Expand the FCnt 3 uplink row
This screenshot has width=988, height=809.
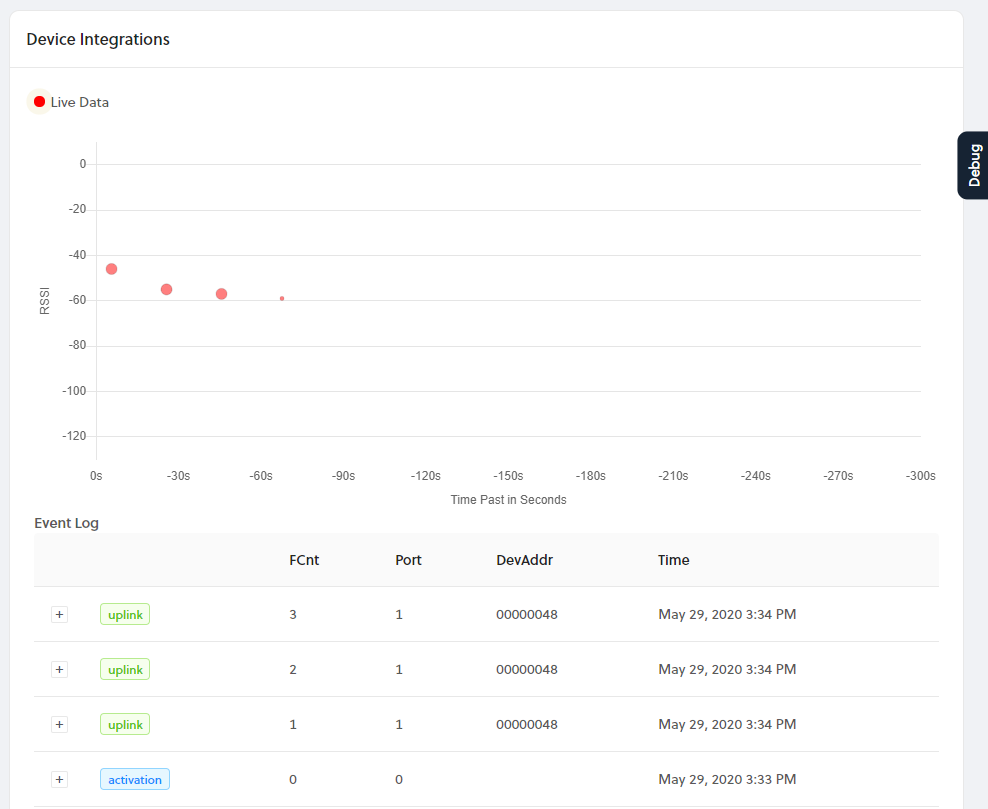(59, 614)
